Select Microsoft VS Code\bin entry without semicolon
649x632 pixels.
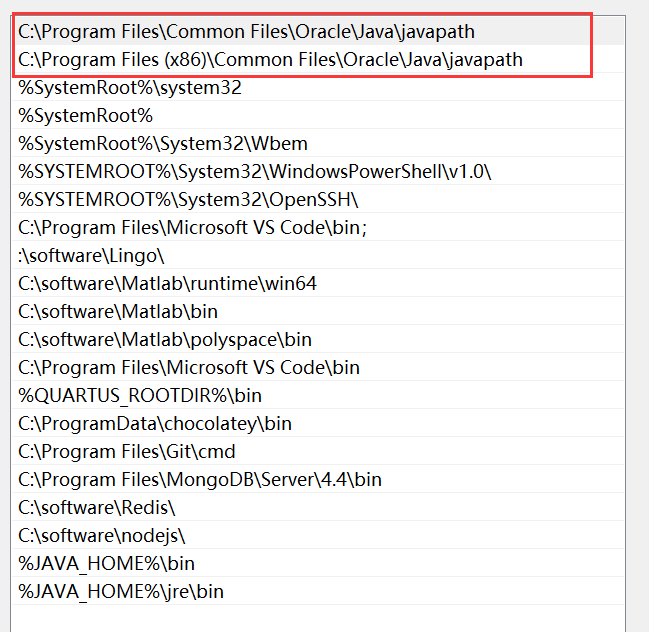tap(318, 367)
